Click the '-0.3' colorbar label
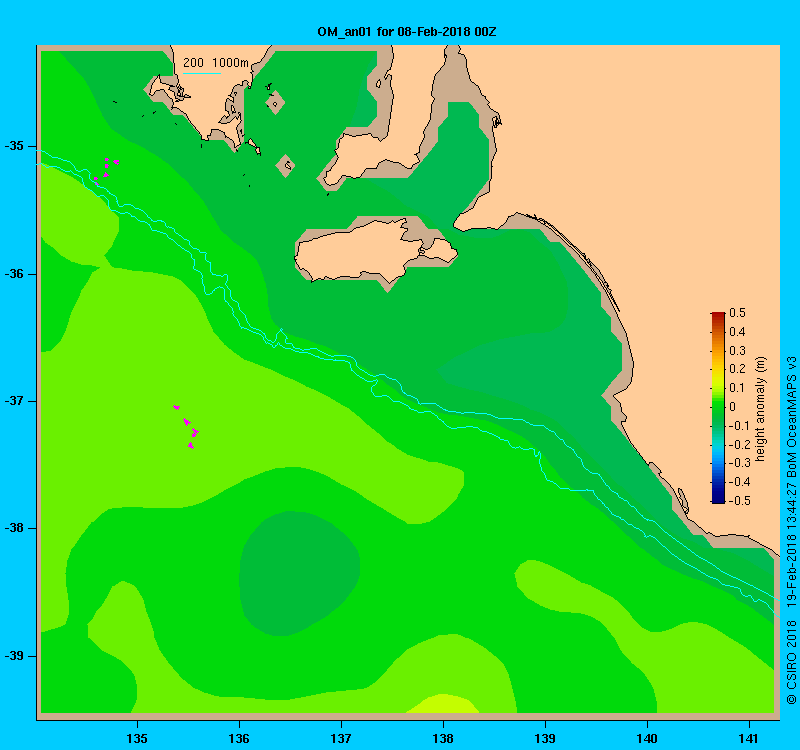 (738, 463)
